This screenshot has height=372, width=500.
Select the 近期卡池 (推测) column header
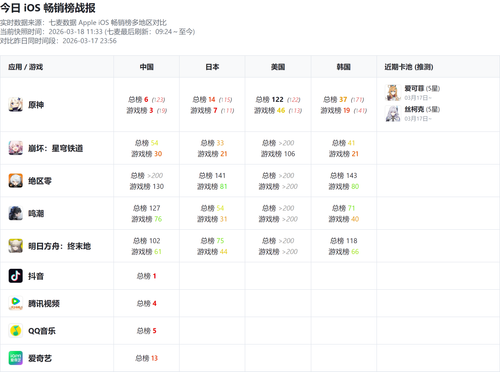[x=409, y=67]
